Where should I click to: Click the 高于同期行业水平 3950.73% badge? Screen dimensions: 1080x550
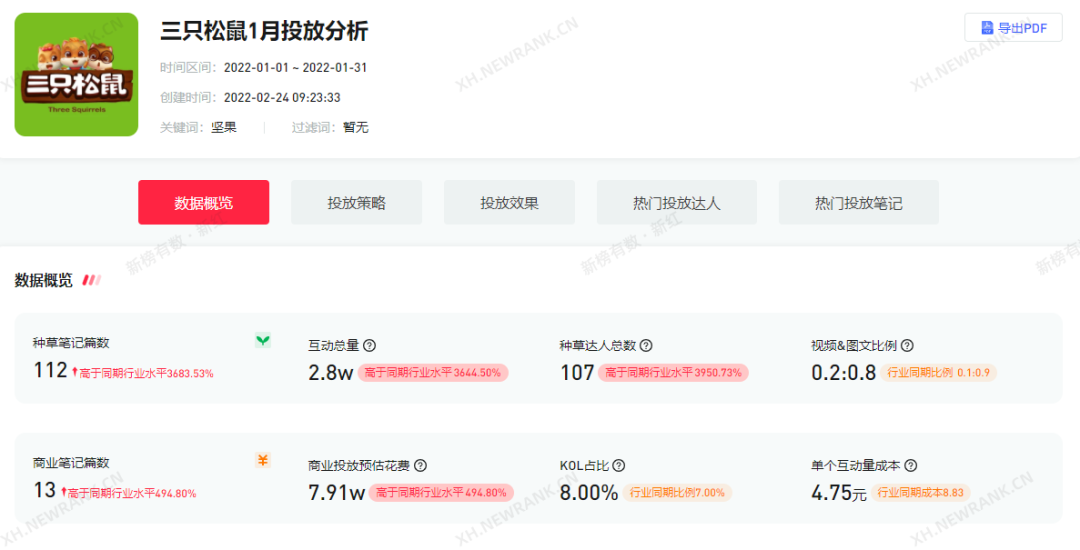(673, 372)
